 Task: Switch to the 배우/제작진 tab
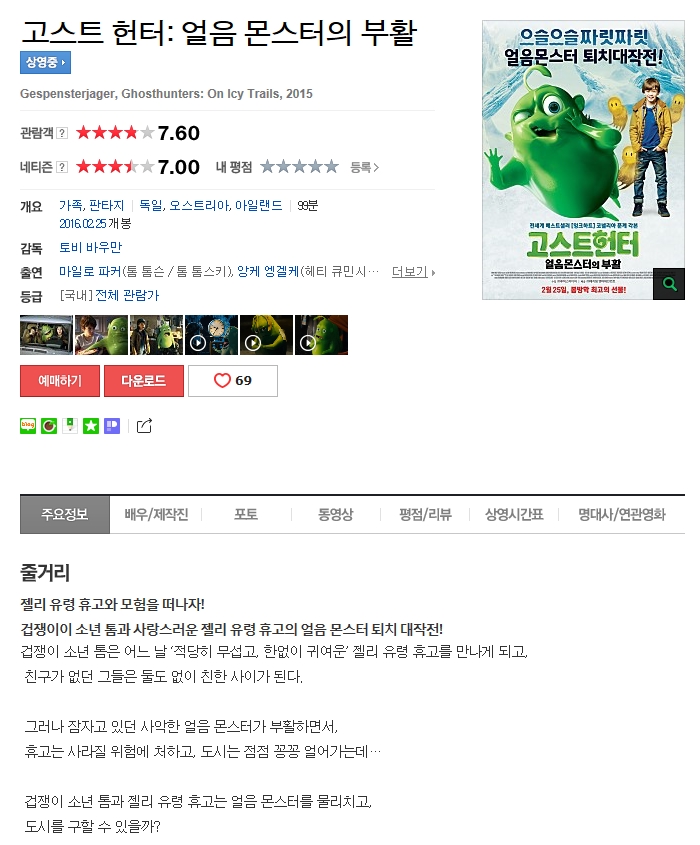156,515
